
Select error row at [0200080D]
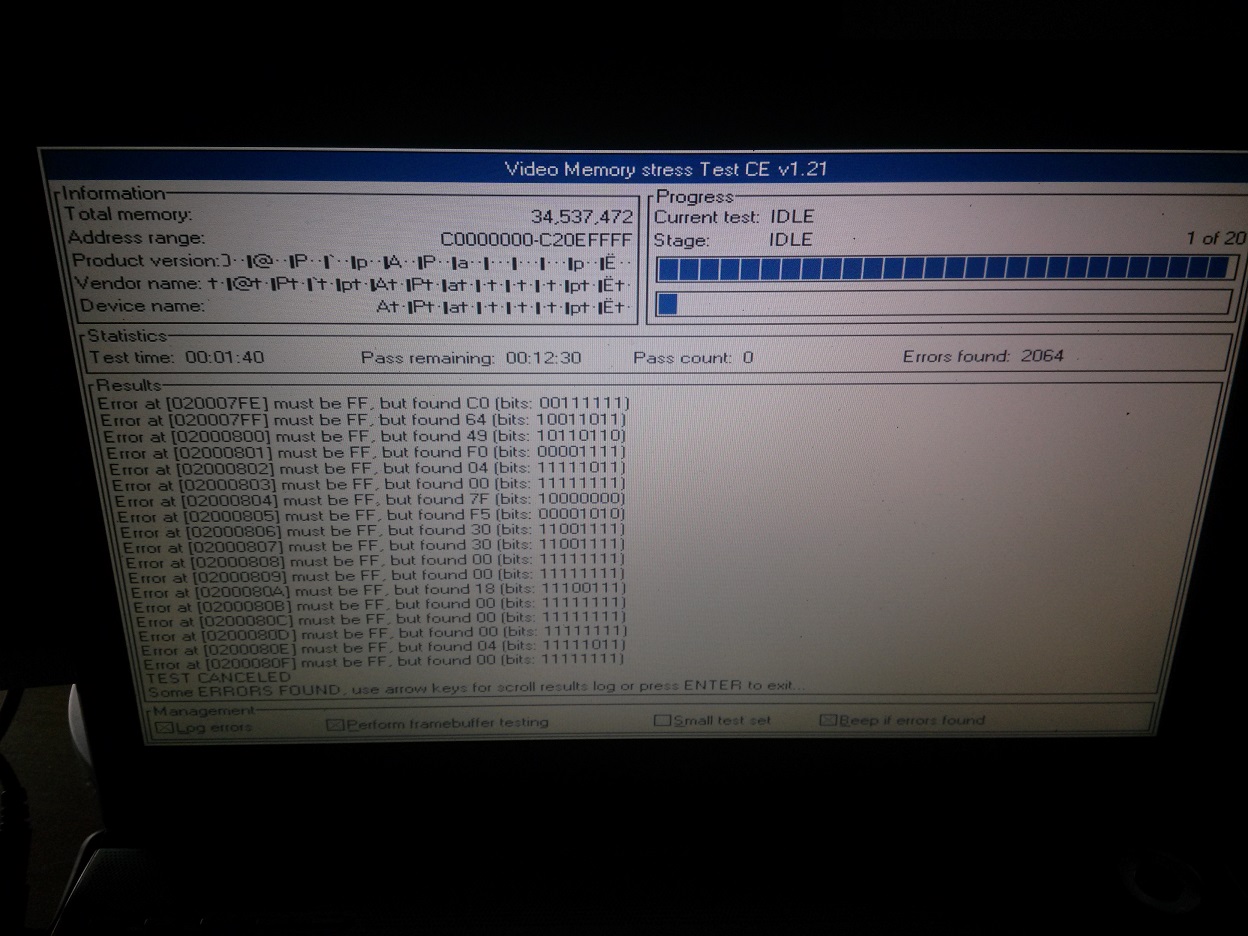[383, 634]
